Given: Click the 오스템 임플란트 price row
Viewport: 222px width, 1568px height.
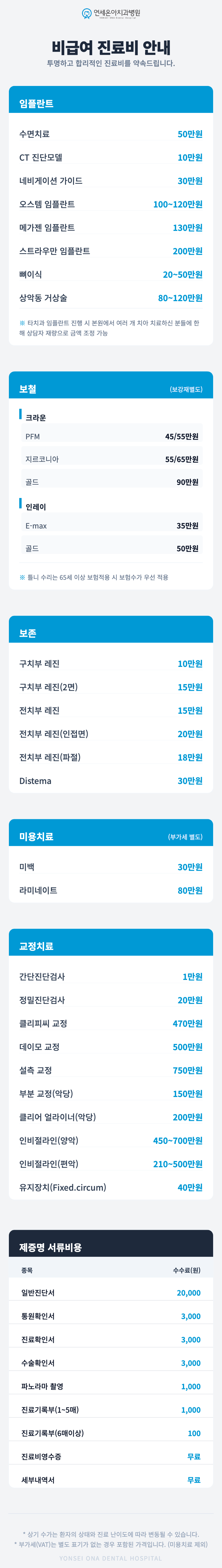Looking at the screenshot, I should tap(111, 205).
